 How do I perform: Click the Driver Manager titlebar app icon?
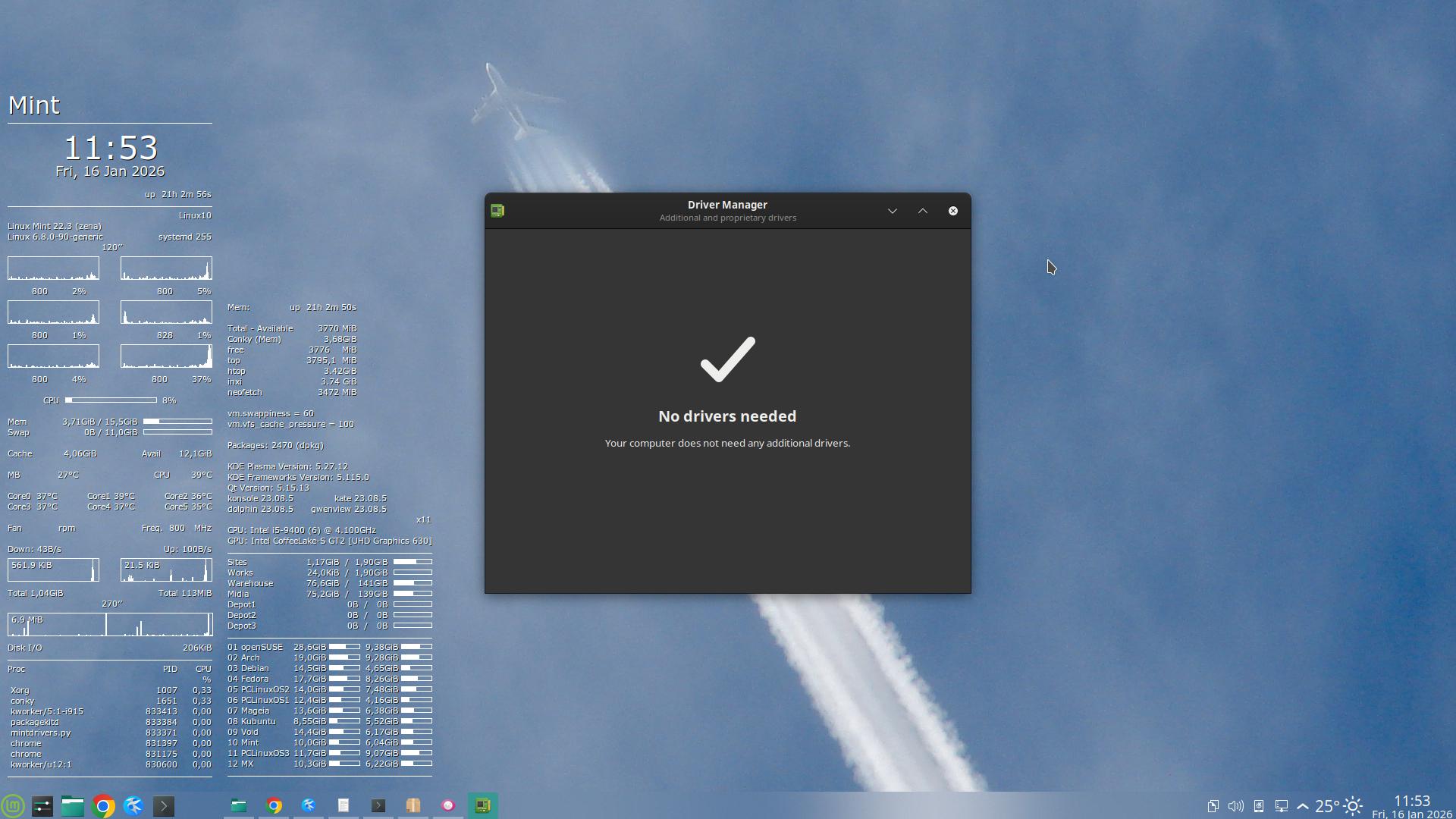coord(497,211)
